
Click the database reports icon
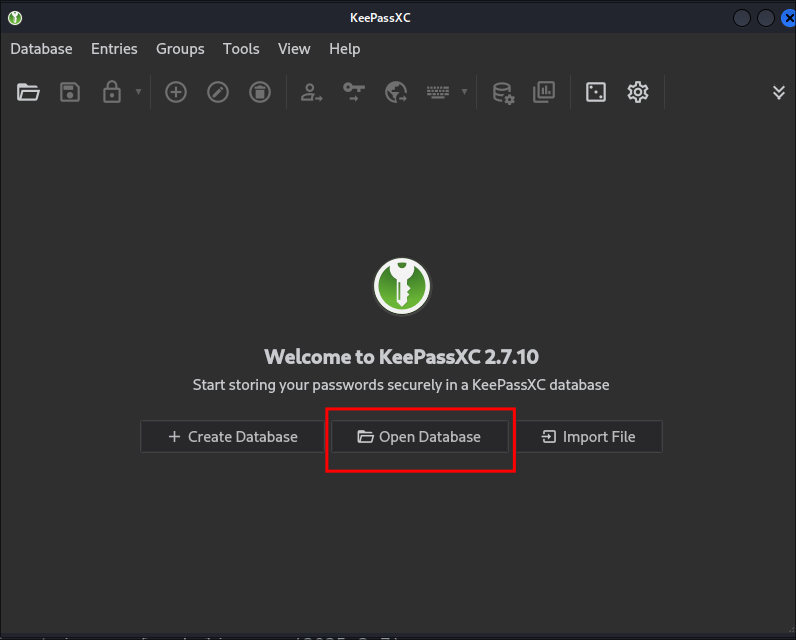pyautogui.click(x=544, y=92)
